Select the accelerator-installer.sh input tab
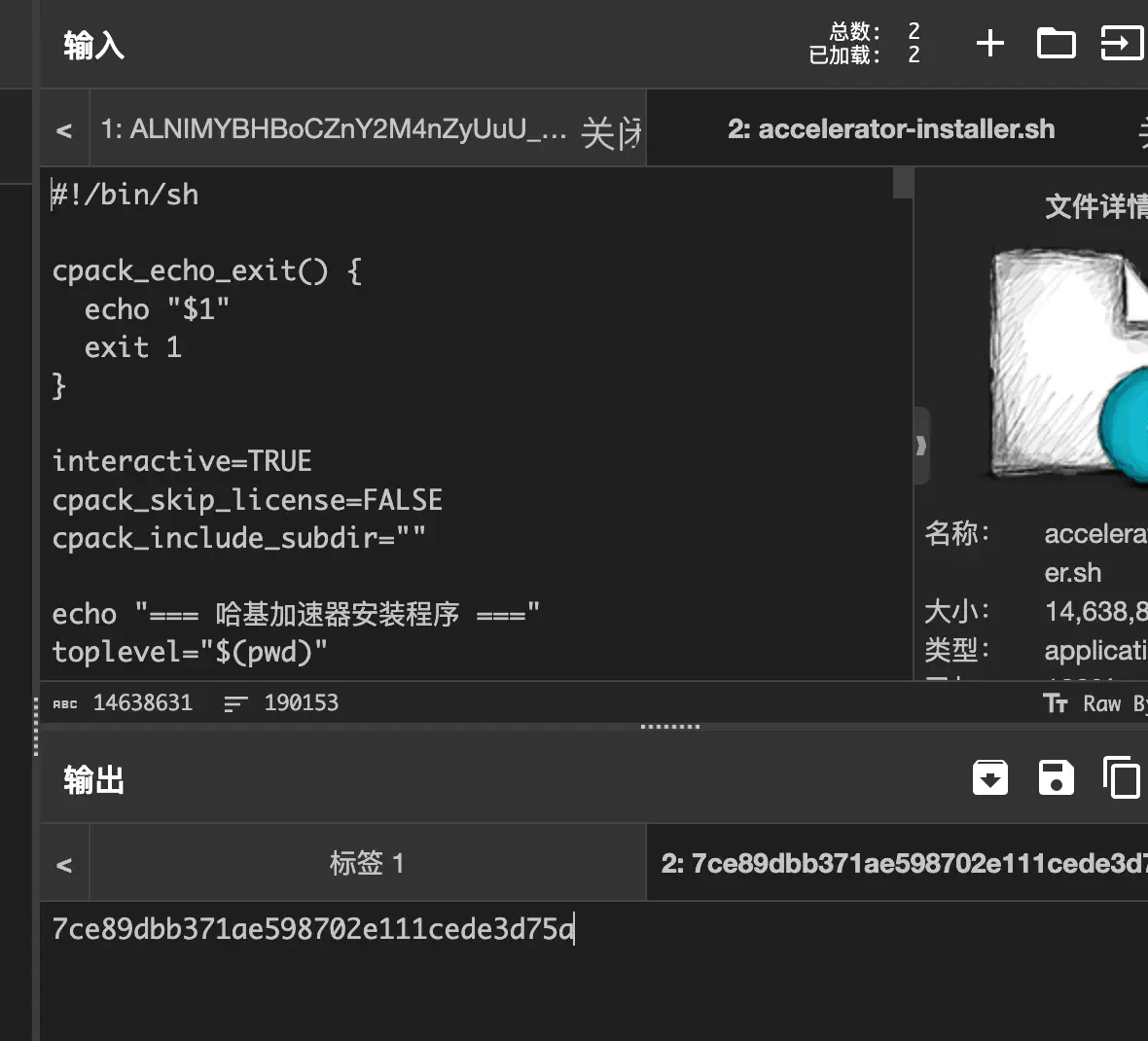Viewport: 1148px width, 1041px height. [890, 129]
